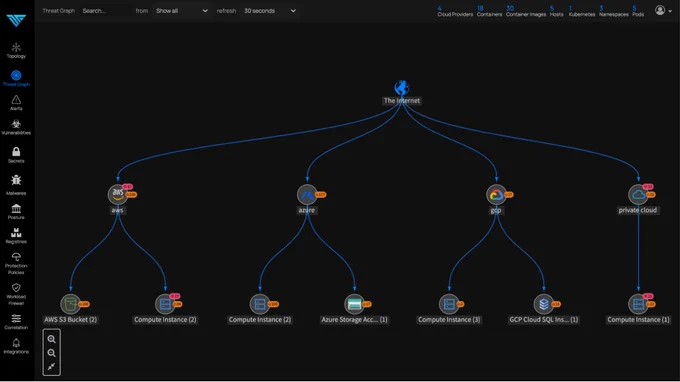Click the Kubernetes count link
Screen dimensions: 680x382
(582, 11)
